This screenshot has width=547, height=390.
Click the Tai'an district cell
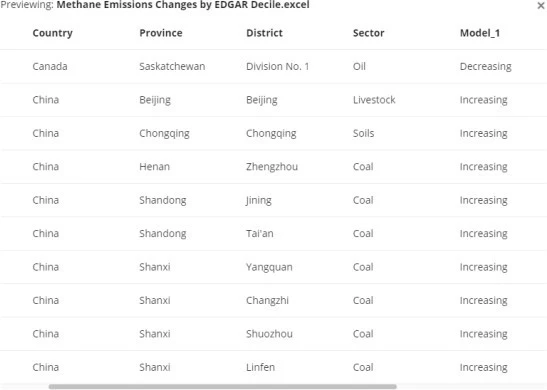[x=260, y=233]
